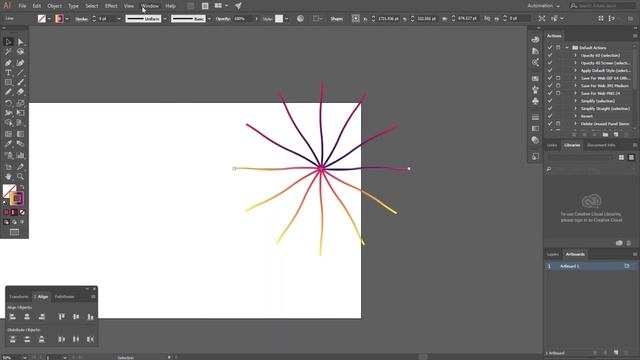This screenshot has height=360, width=640.
Task: Select the Rotate tool
Action: point(8,103)
